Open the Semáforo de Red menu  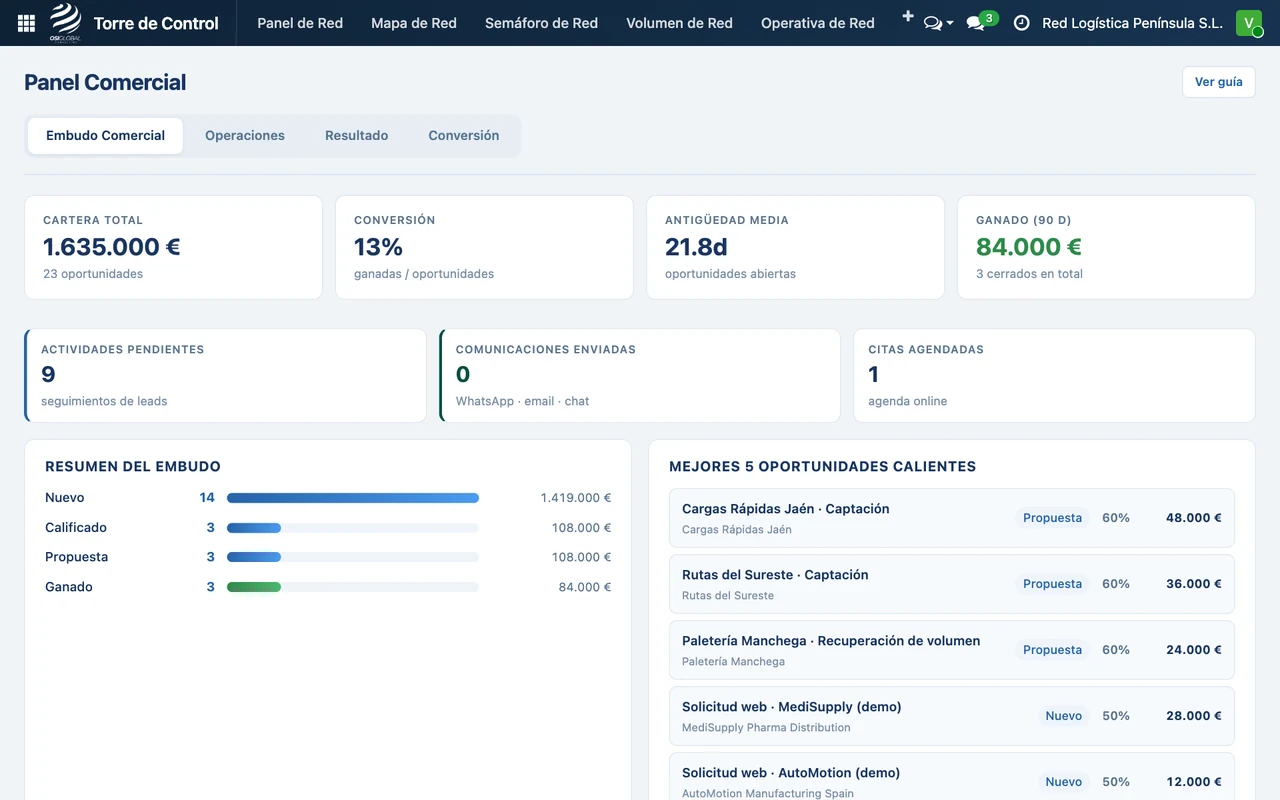pyautogui.click(x=541, y=23)
